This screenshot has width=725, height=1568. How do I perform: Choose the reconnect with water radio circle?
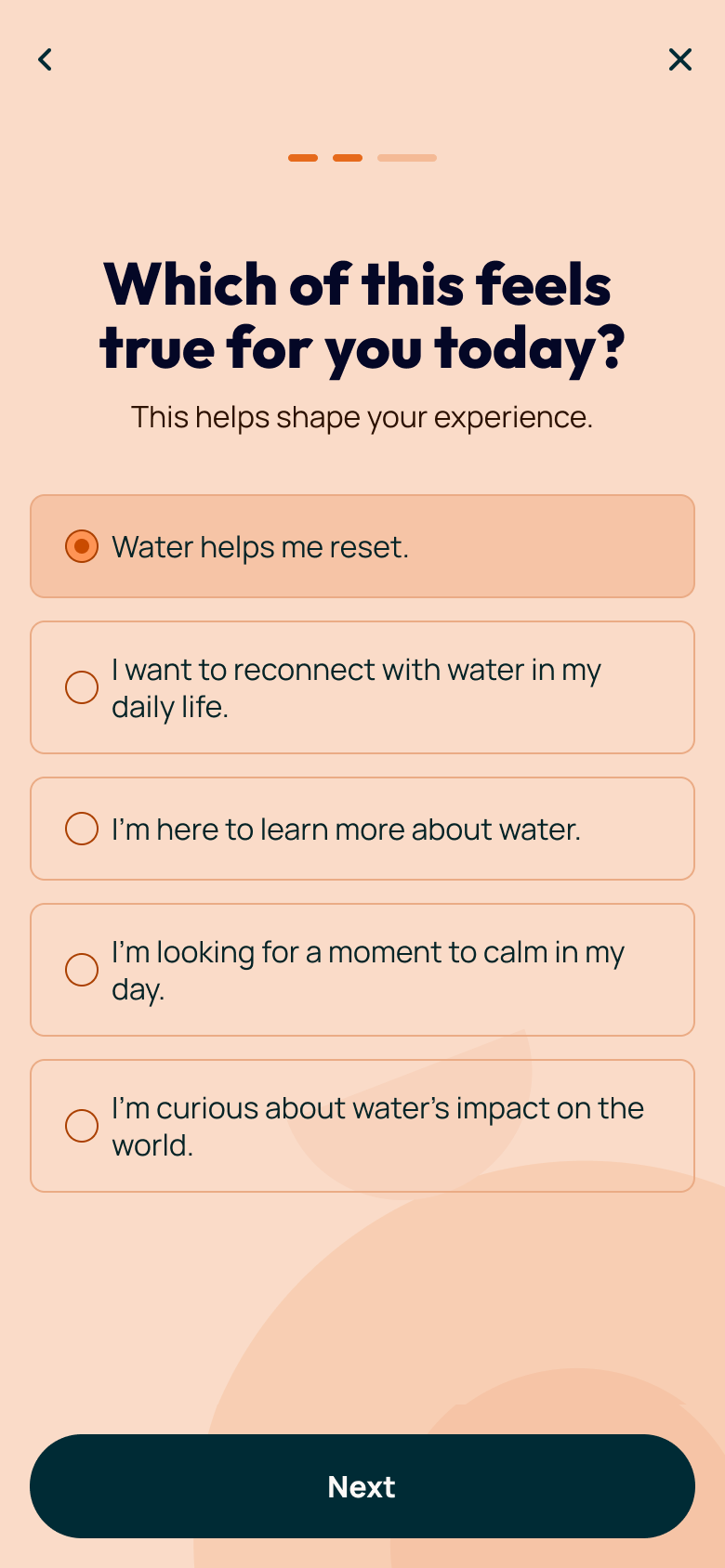(x=82, y=687)
